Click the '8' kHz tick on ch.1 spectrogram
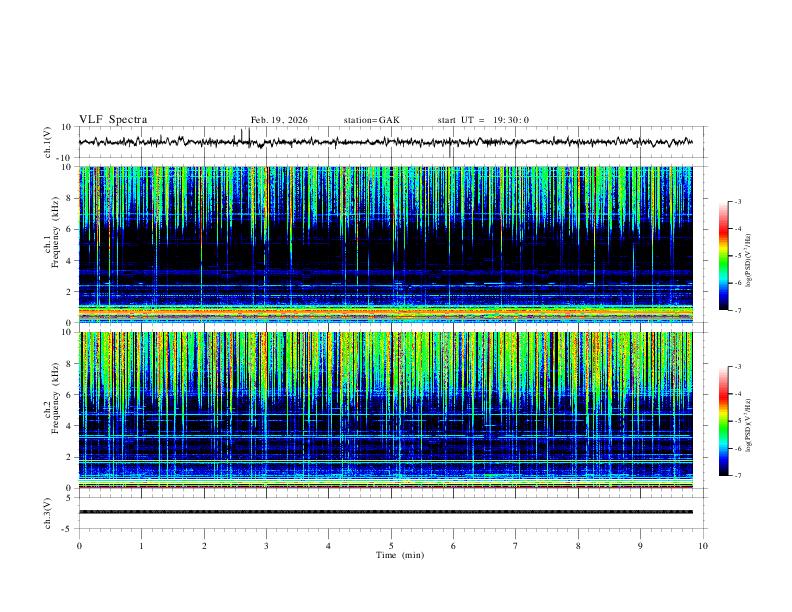Viewport: 792px width, 612px height. 69,198
